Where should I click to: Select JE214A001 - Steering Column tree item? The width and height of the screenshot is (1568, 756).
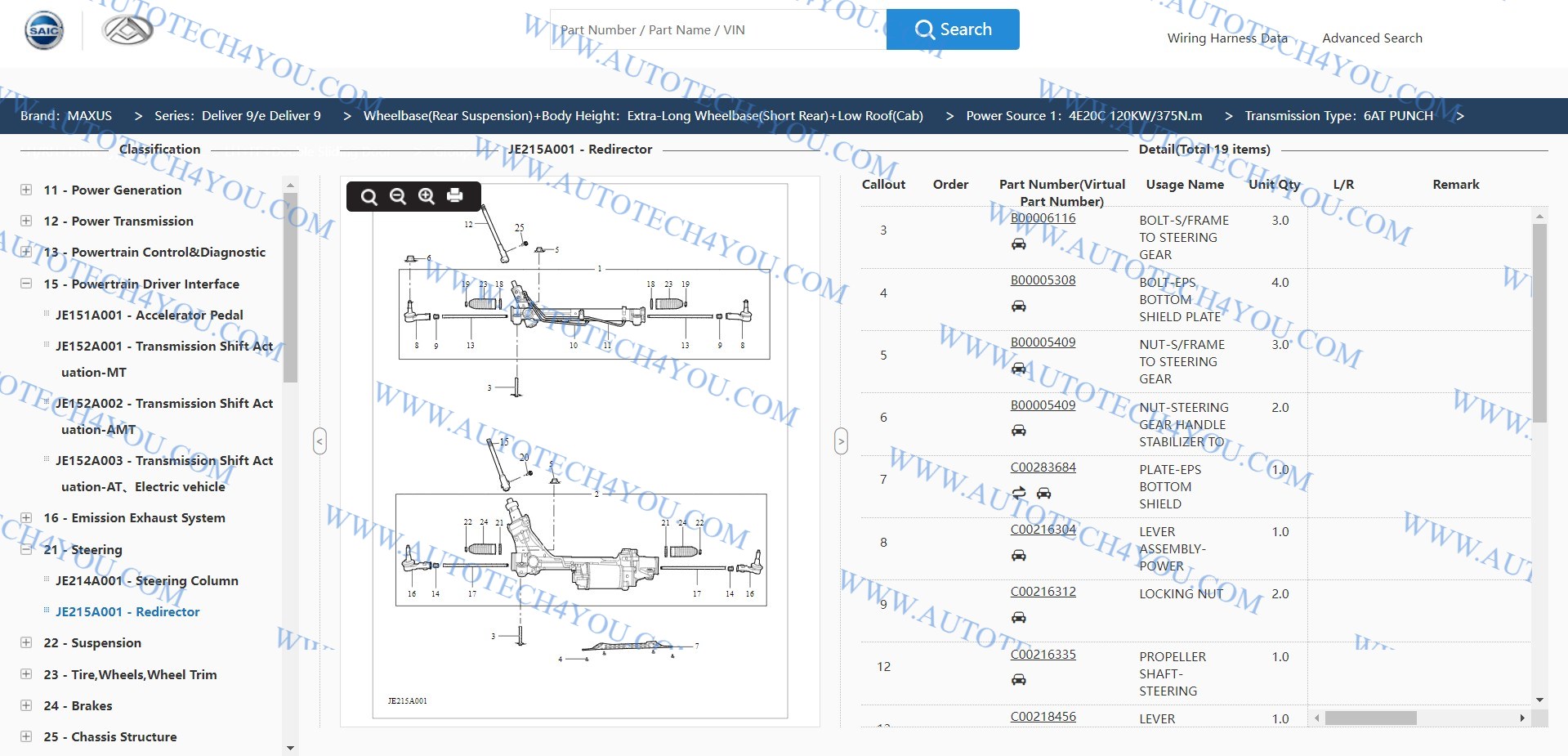pyautogui.click(x=146, y=580)
